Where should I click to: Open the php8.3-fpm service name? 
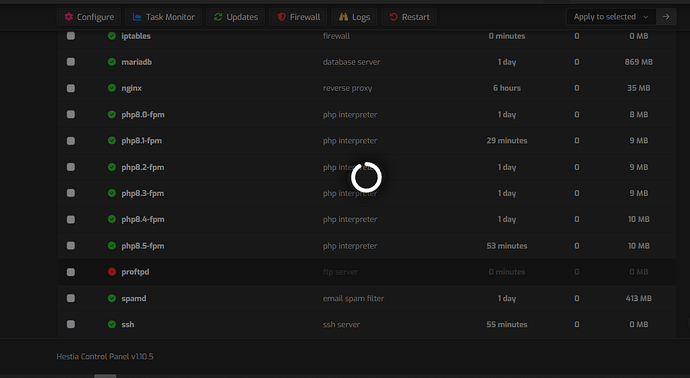pyautogui.click(x=143, y=193)
